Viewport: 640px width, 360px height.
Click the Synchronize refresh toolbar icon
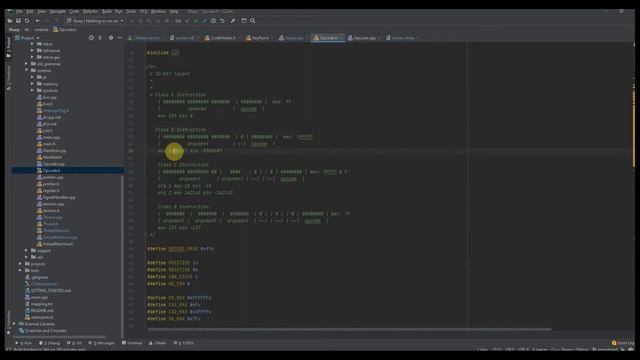point(27,21)
